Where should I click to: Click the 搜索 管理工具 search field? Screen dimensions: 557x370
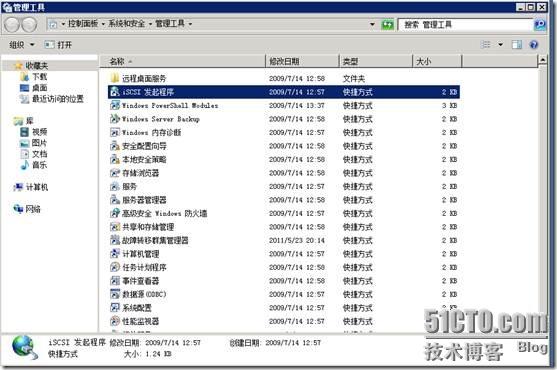[466, 25]
